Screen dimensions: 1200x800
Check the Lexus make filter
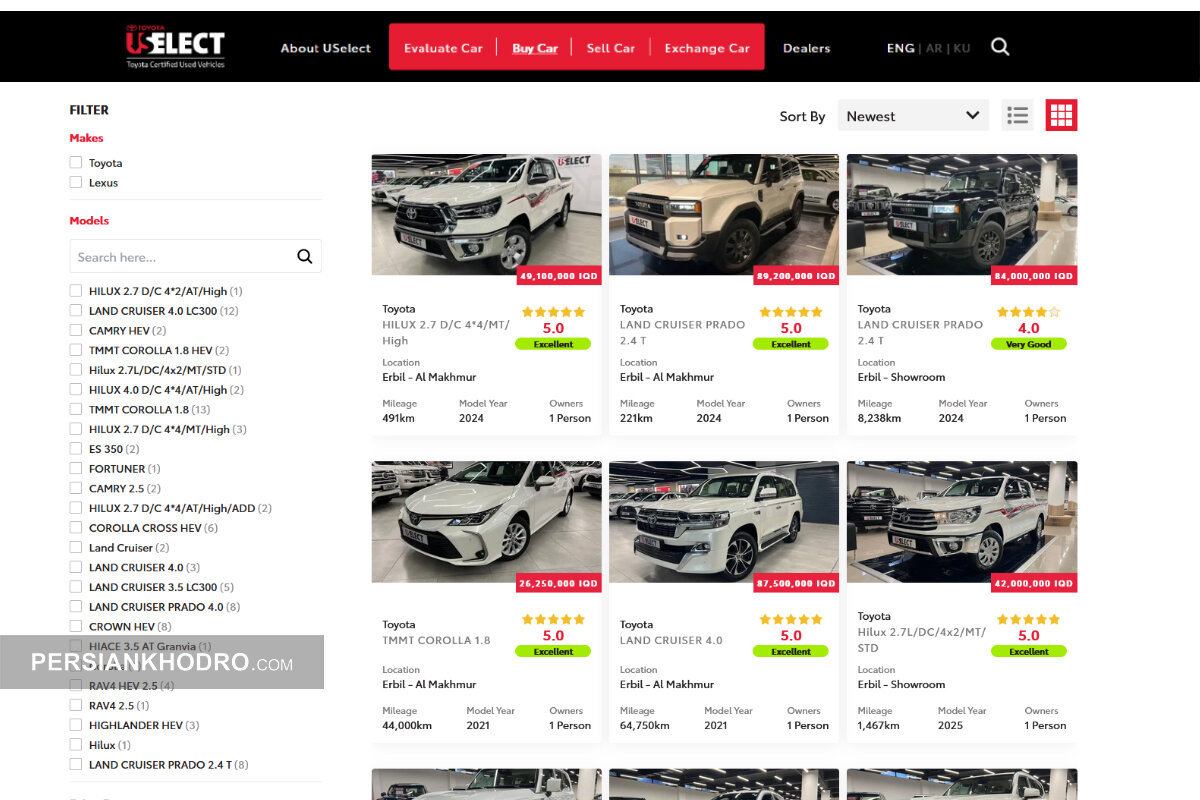pyautogui.click(x=76, y=183)
